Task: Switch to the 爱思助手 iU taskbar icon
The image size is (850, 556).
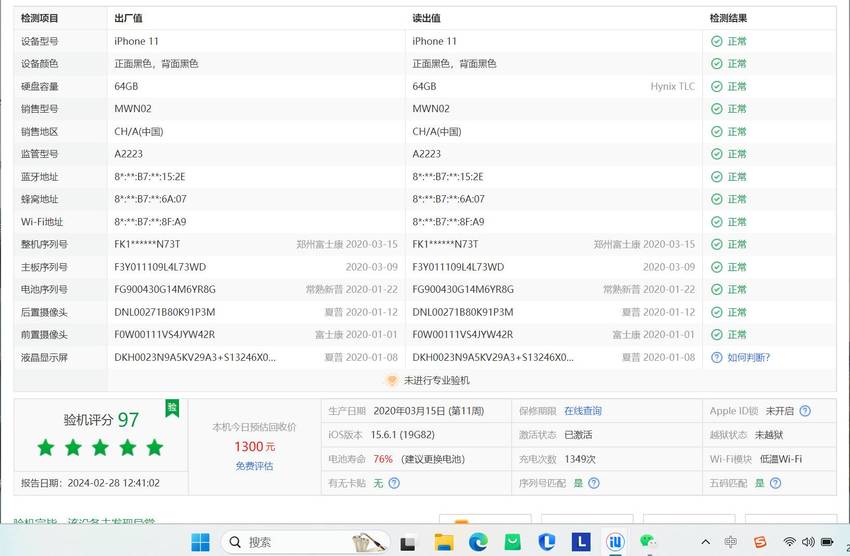Action: pos(615,542)
